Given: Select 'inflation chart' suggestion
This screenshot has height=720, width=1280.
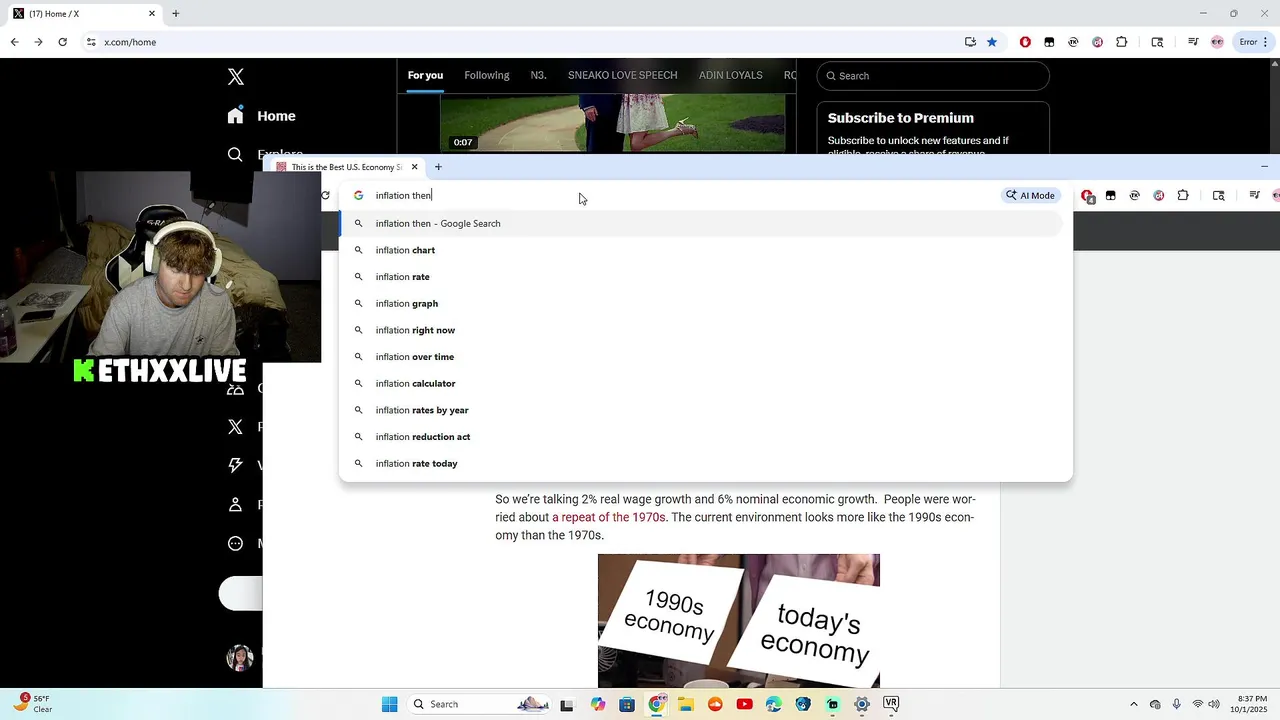Looking at the screenshot, I should [700, 250].
